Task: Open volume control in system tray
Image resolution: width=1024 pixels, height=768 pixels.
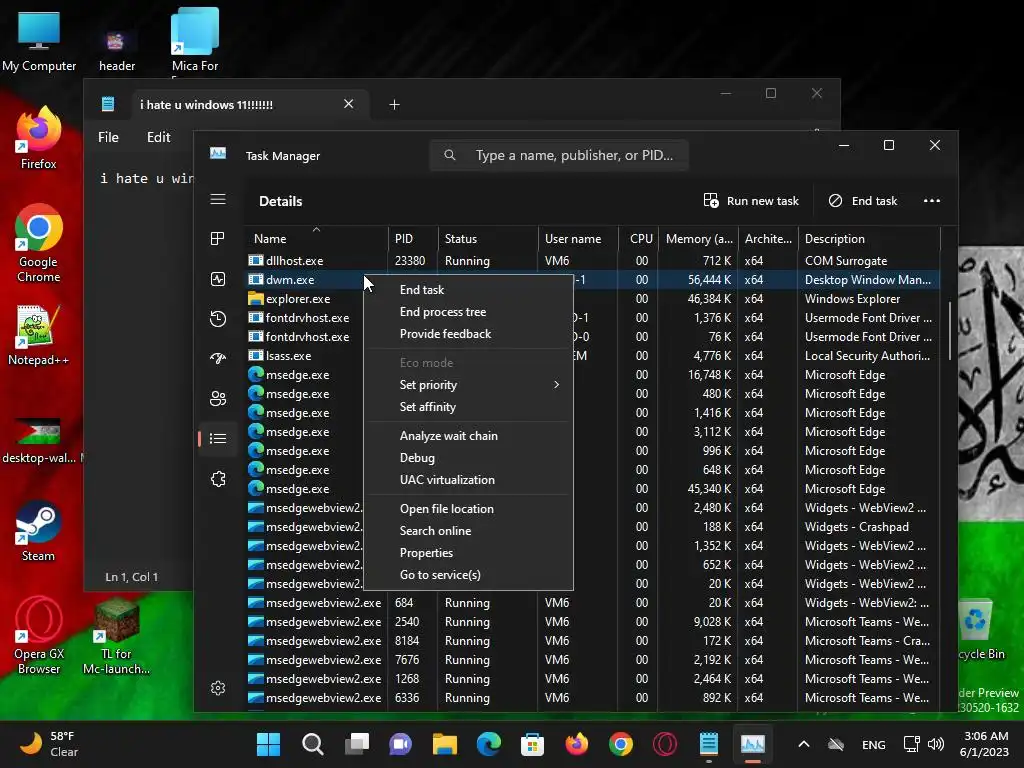Action: 936,744
